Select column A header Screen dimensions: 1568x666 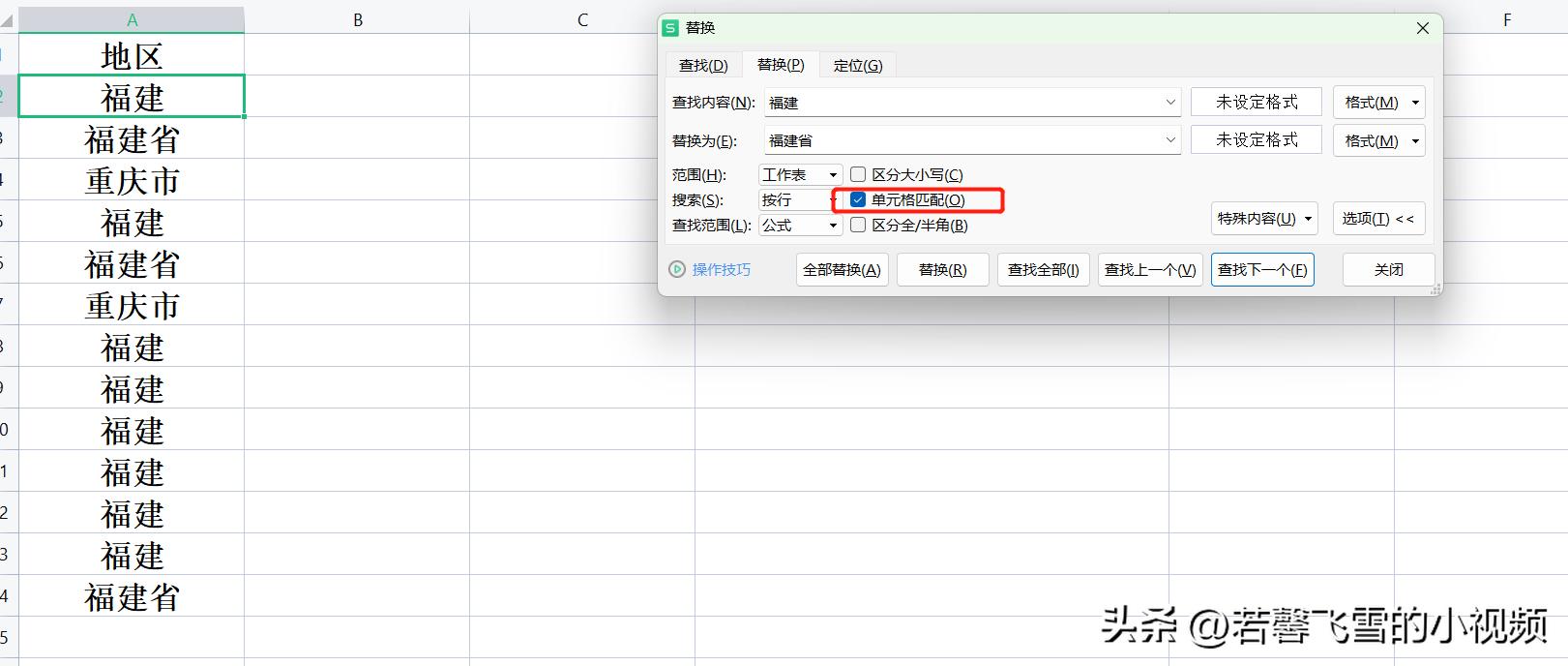(132, 19)
